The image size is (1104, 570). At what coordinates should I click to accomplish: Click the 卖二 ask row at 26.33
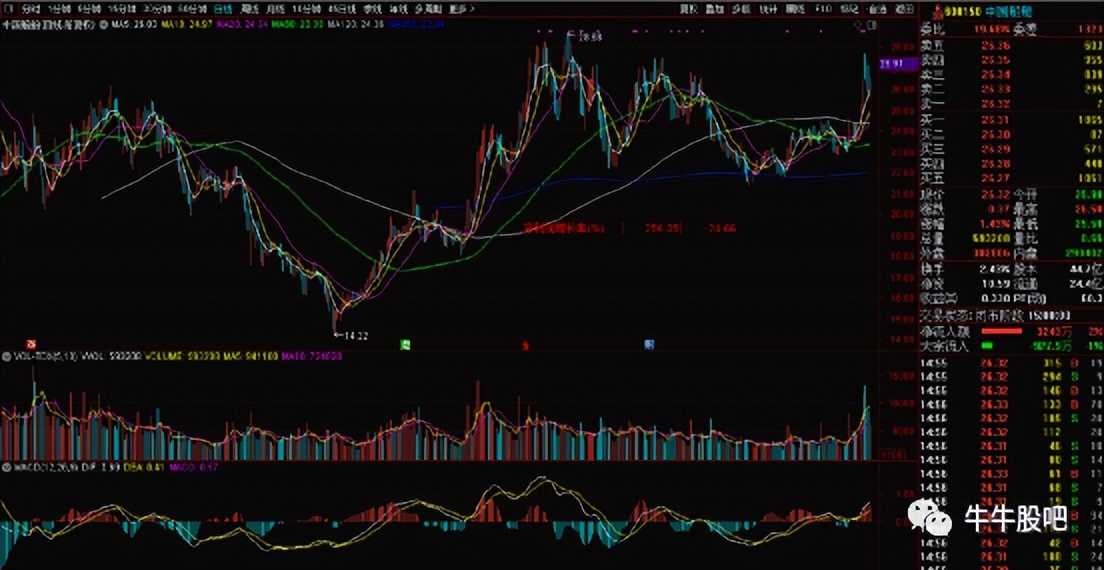[1010, 89]
